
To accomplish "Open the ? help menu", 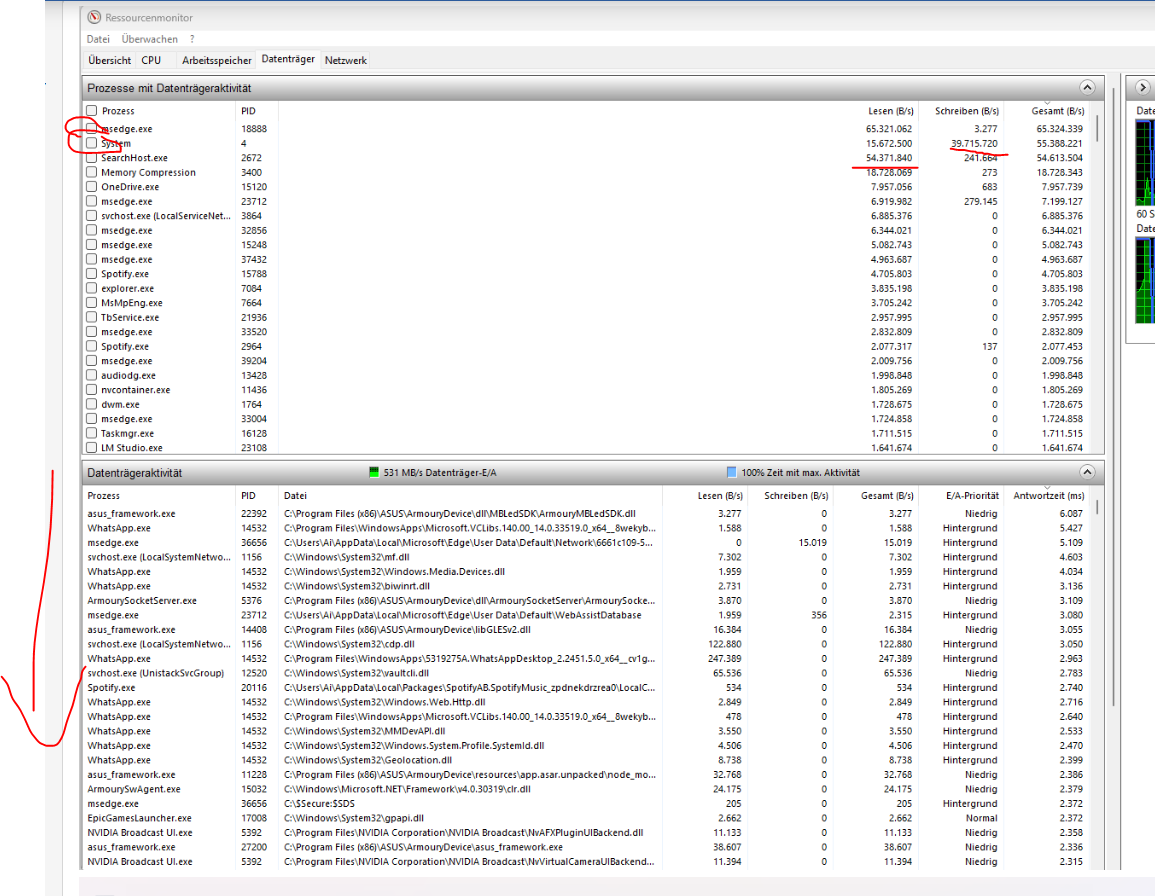I will pos(192,39).
